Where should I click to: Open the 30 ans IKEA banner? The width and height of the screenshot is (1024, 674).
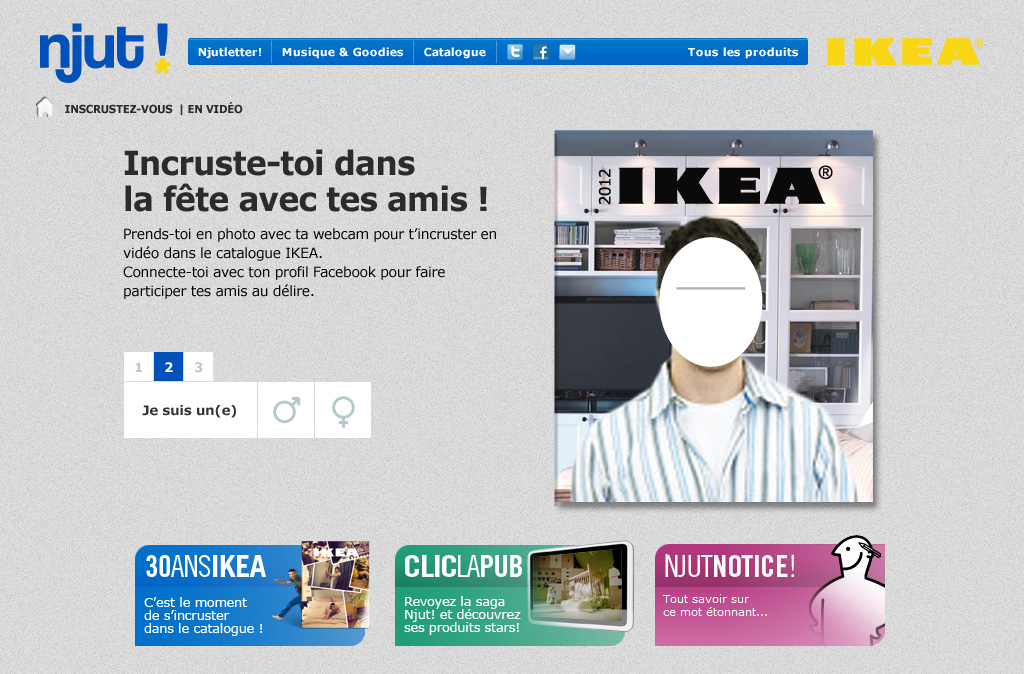point(251,594)
